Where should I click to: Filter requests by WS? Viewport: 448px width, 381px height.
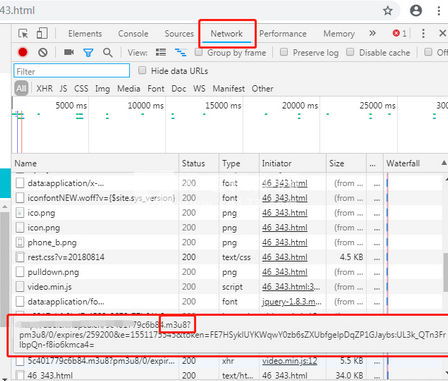[x=199, y=89]
